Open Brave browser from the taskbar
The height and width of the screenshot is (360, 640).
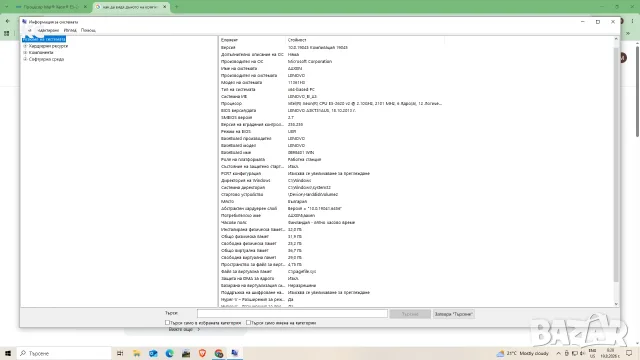[202, 353]
